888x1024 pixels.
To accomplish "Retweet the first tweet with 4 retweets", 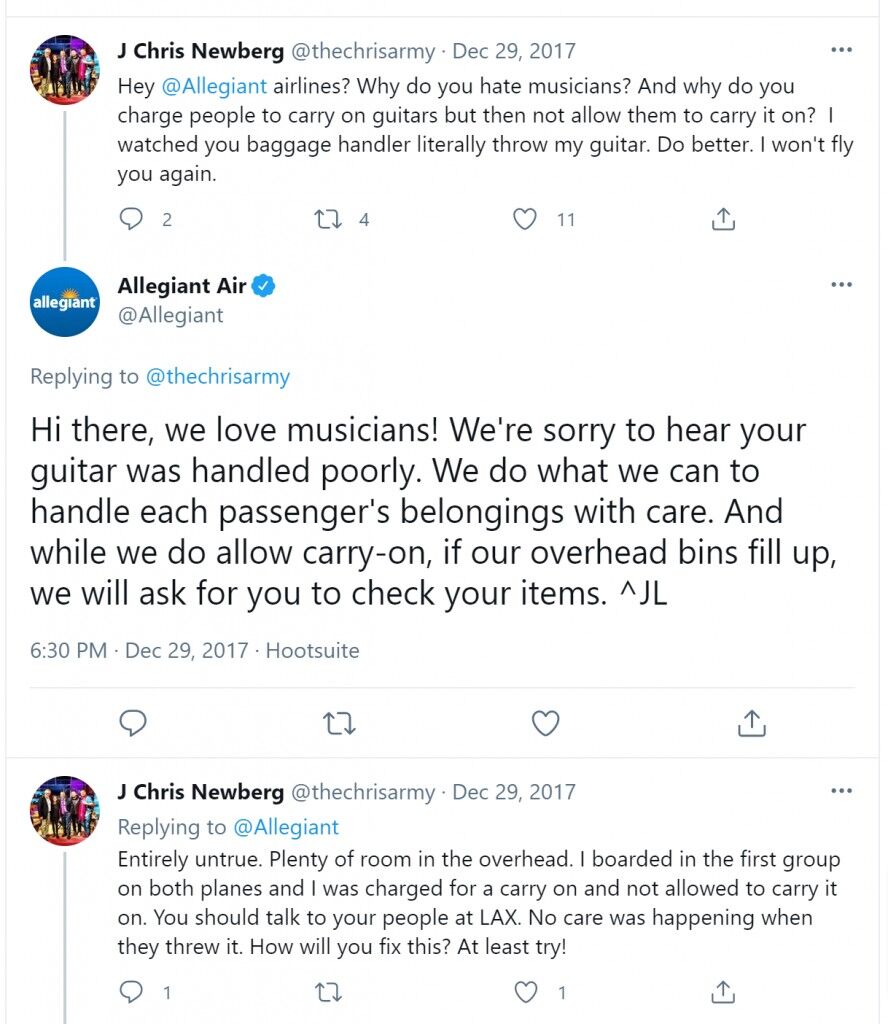I will [x=328, y=219].
